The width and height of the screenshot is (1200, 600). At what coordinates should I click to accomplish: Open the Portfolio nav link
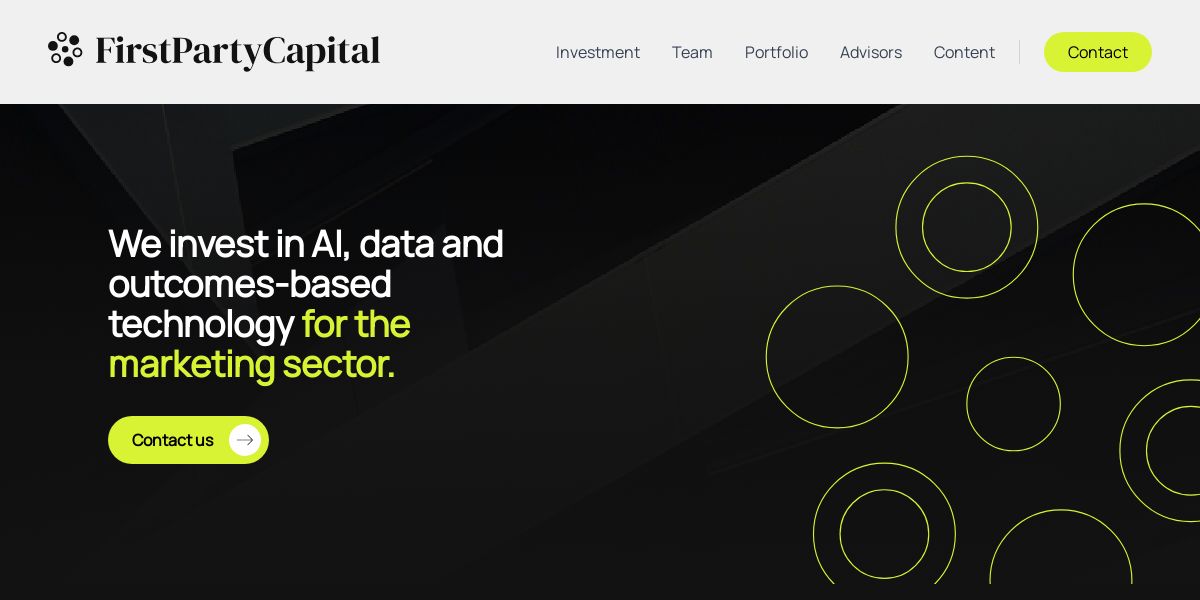776,52
